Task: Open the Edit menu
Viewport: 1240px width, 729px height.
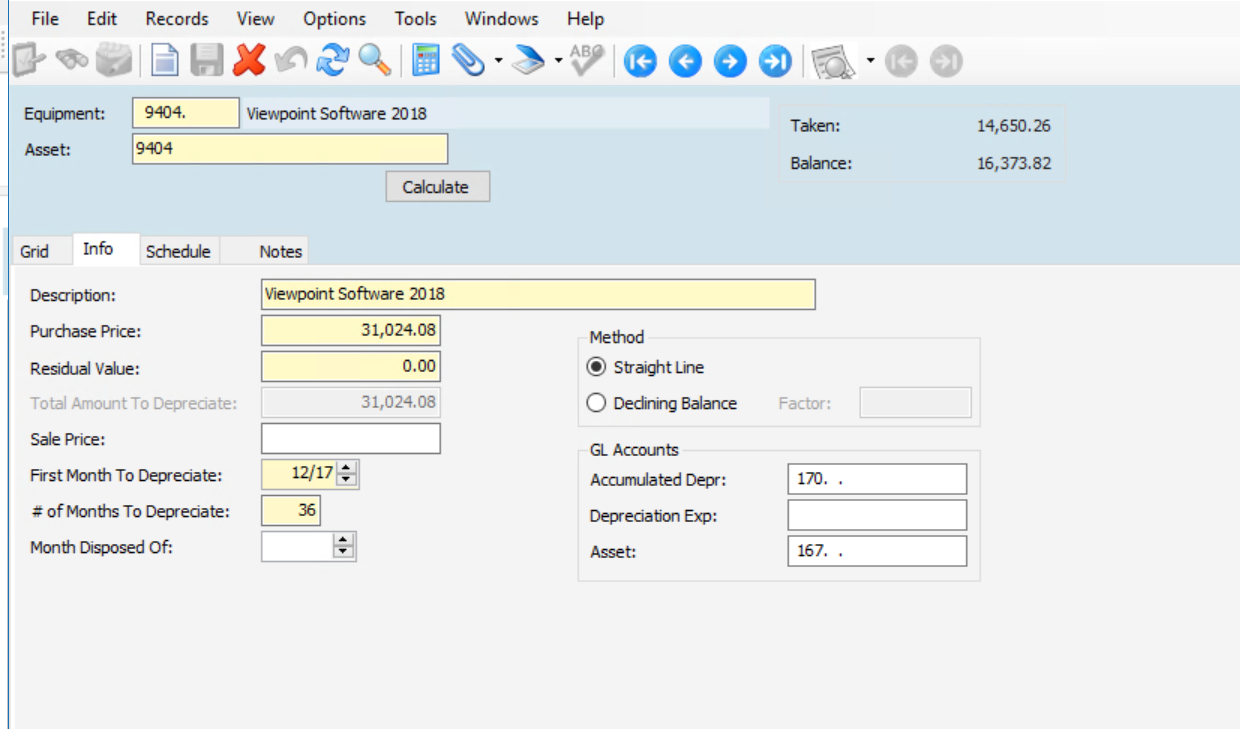Action: tap(102, 19)
